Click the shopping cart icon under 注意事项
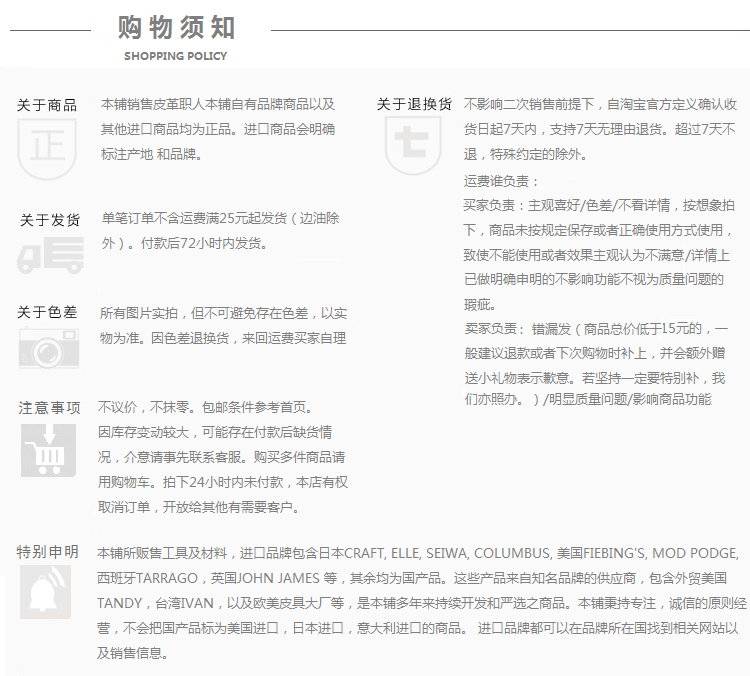This screenshot has width=750, height=676. (48, 450)
